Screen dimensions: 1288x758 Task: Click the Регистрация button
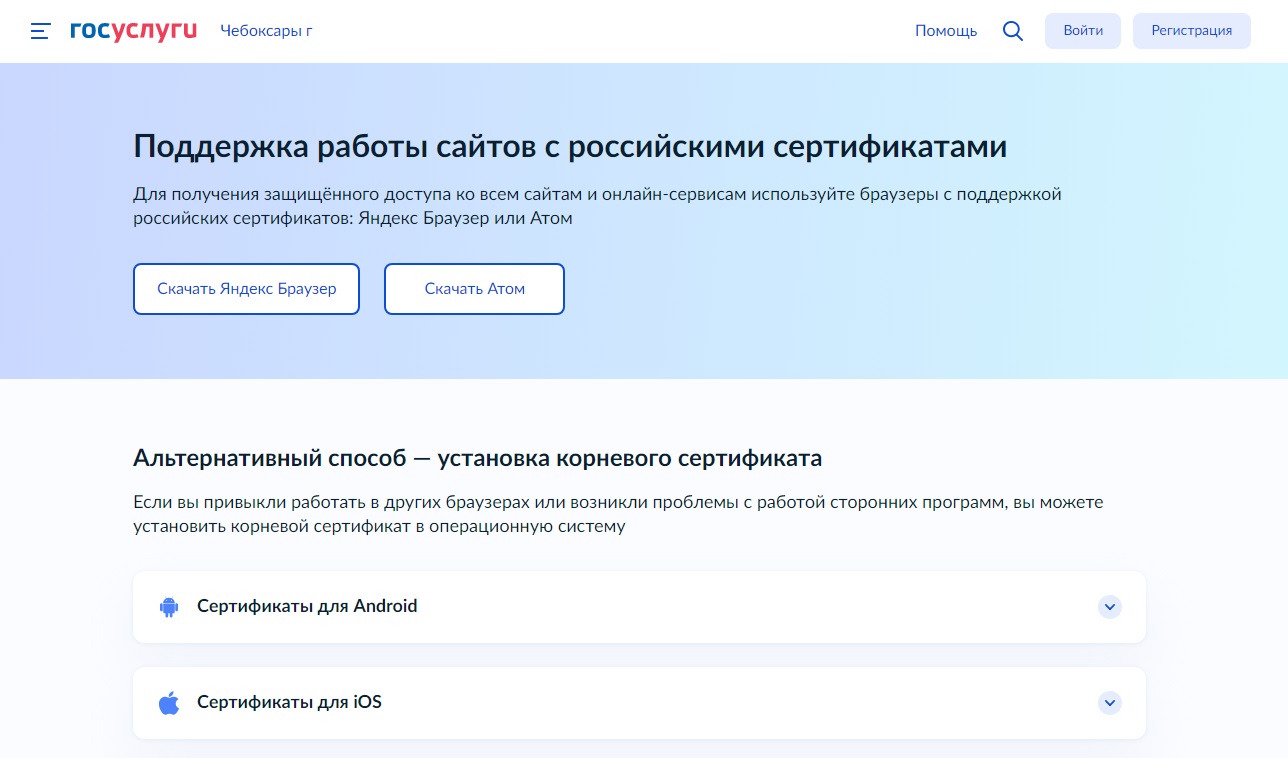(1192, 31)
